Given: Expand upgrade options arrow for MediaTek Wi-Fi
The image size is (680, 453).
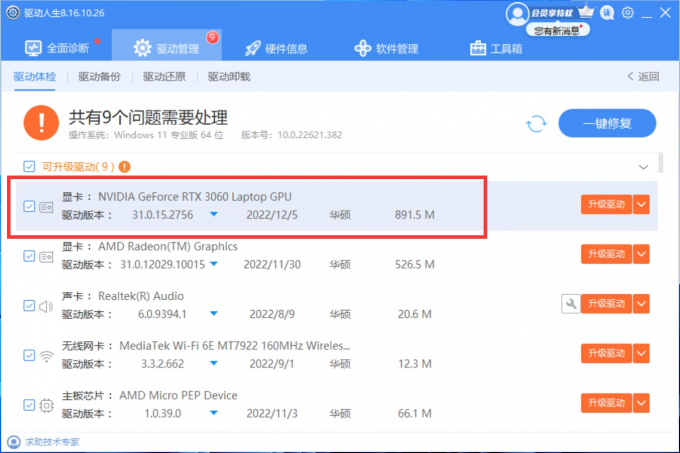Looking at the screenshot, I should 641,354.
